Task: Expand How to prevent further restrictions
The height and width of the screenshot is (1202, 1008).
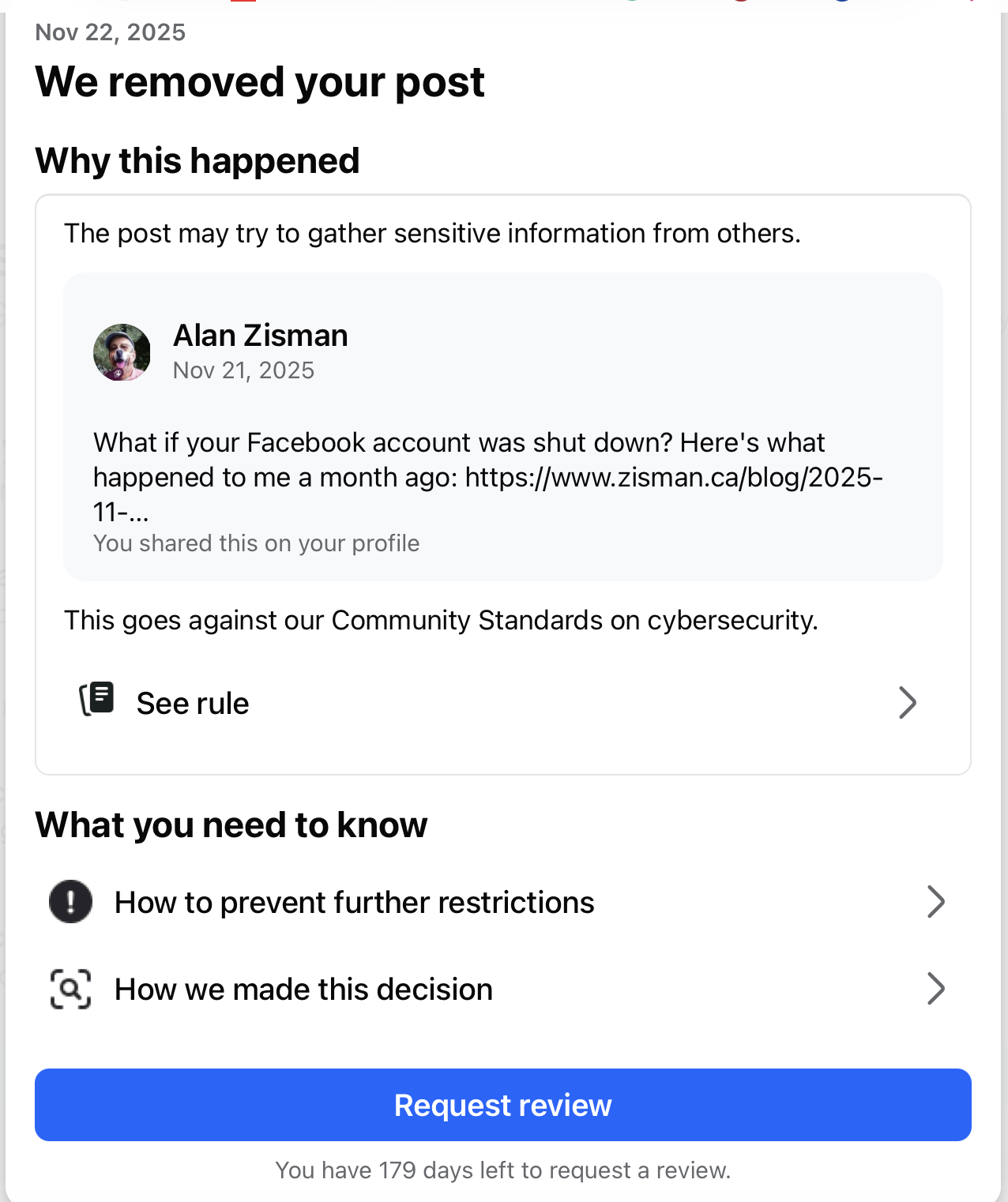Action: (x=355, y=902)
